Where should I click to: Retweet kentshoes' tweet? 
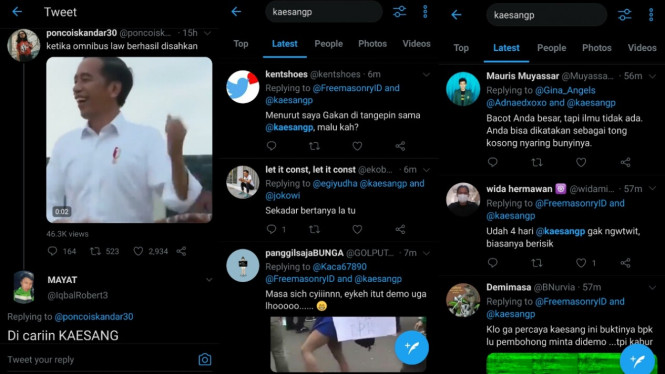(x=314, y=146)
